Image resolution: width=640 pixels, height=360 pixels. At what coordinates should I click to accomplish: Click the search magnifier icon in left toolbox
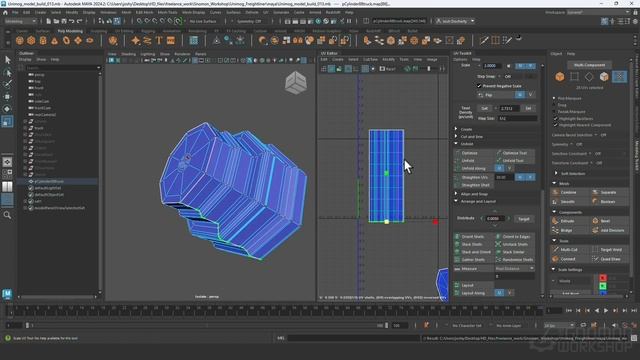(7, 215)
